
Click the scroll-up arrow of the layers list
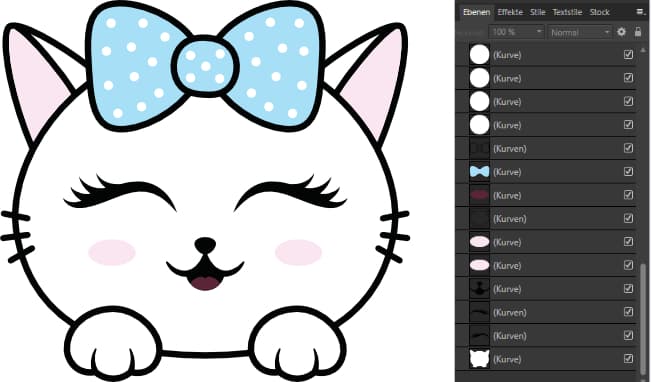[643, 50]
